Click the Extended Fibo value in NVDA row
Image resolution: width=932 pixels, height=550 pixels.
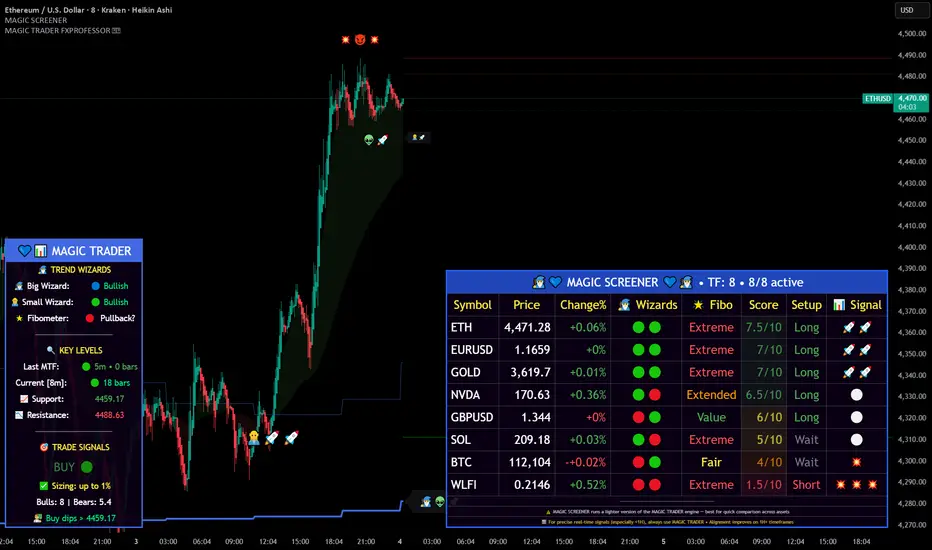[x=711, y=395]
